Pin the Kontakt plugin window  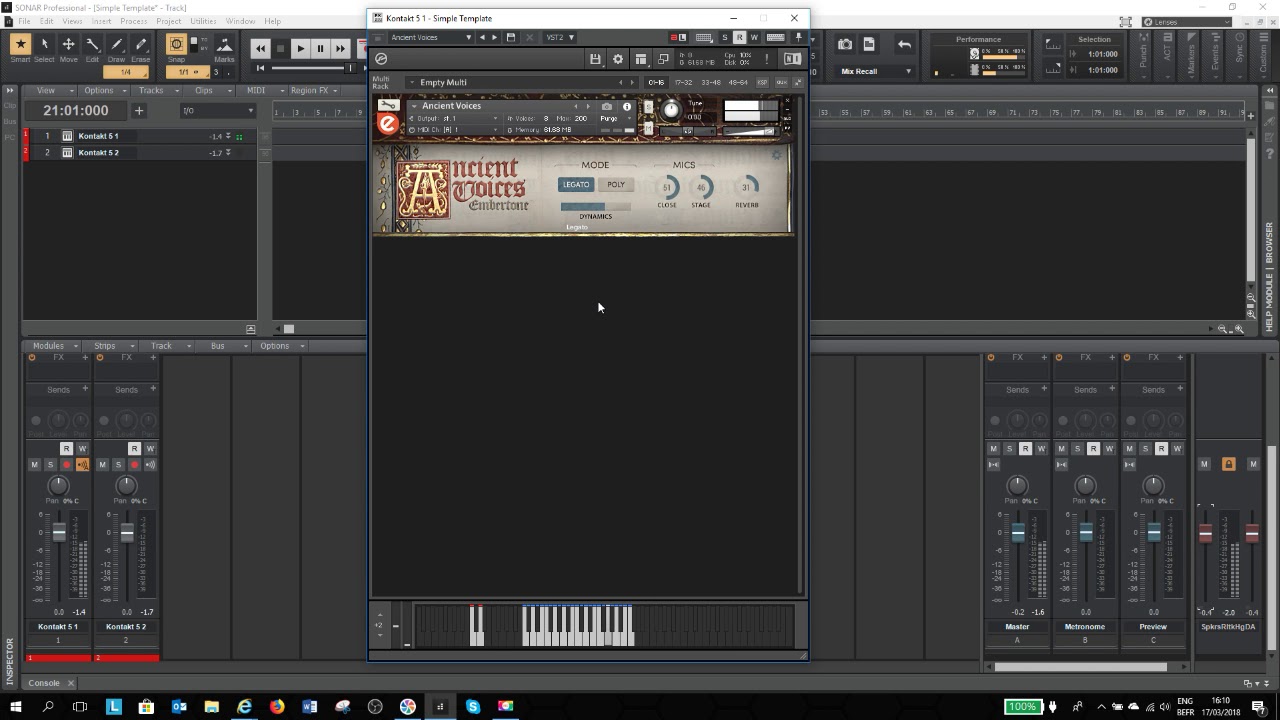tap(798, 37)
